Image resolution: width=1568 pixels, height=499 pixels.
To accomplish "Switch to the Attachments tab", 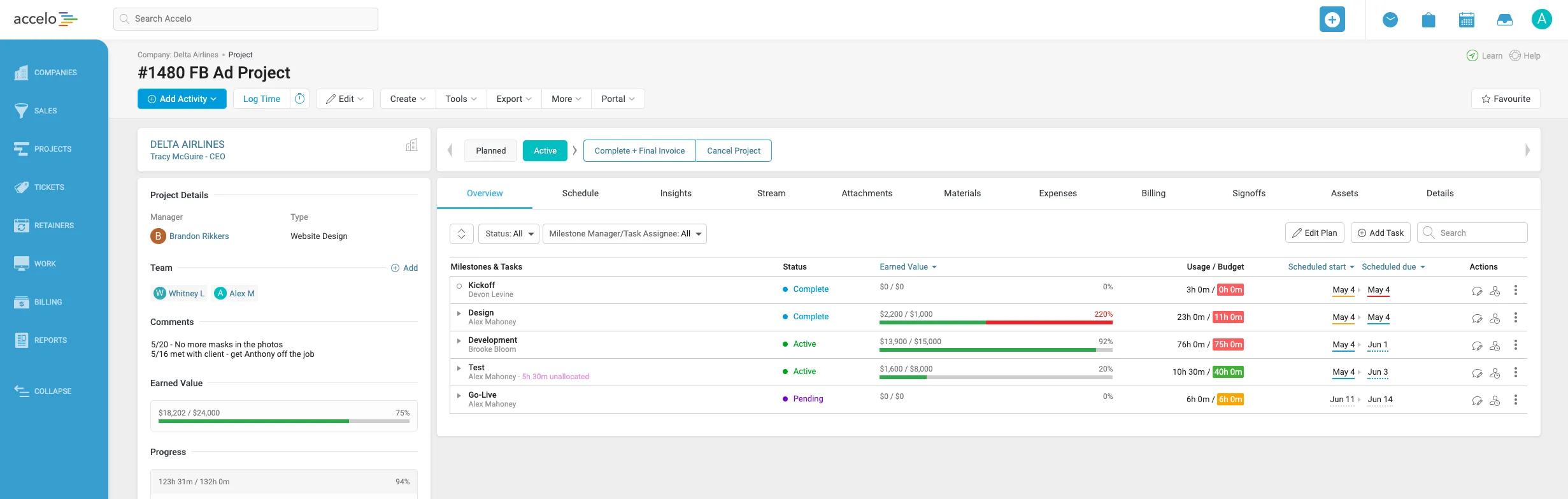I will pos(867,193).
